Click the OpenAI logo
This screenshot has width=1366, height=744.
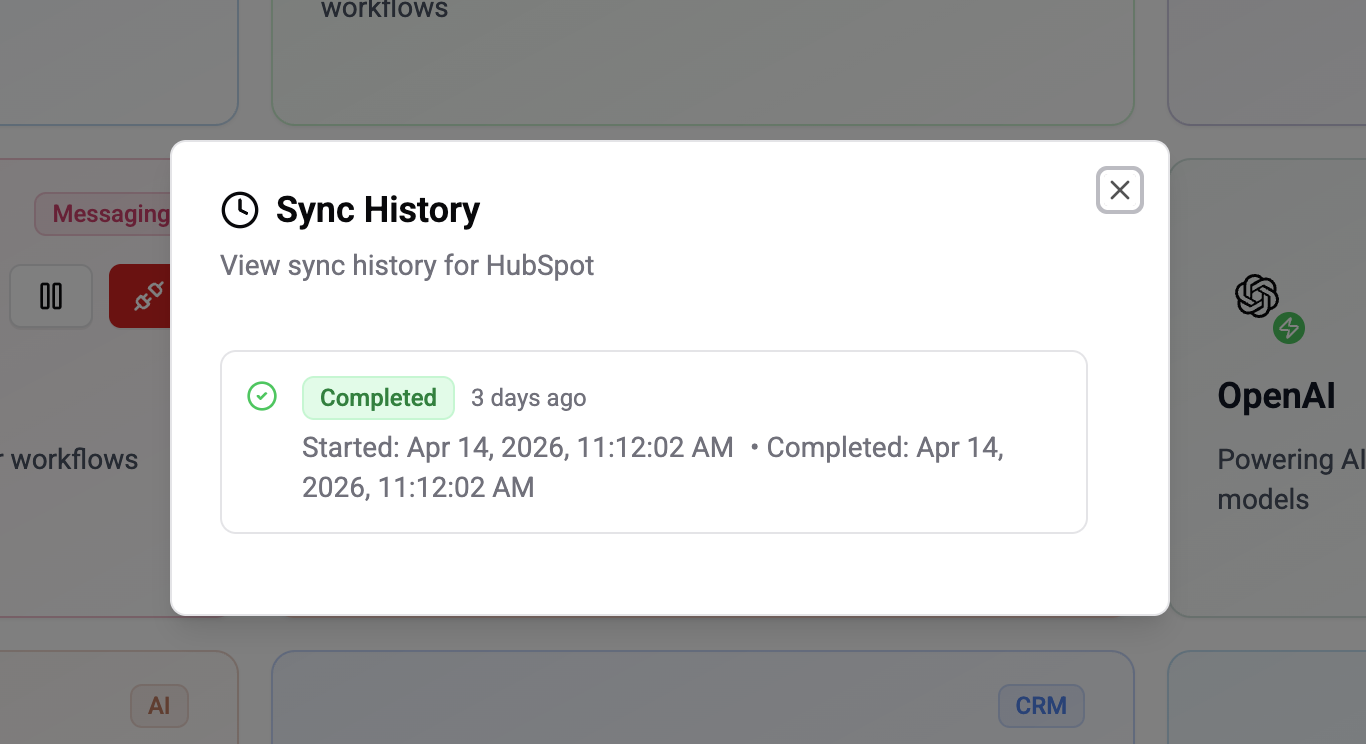pyautogui.click(x=1257, y=294)
